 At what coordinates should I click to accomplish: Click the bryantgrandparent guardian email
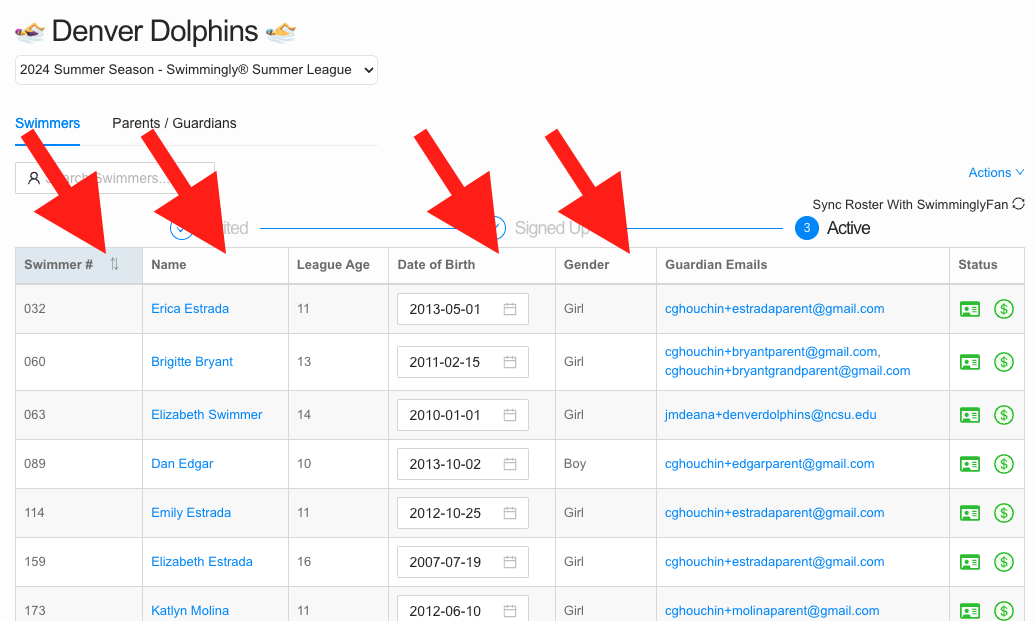pyautogui.click(x=787, y=371)
